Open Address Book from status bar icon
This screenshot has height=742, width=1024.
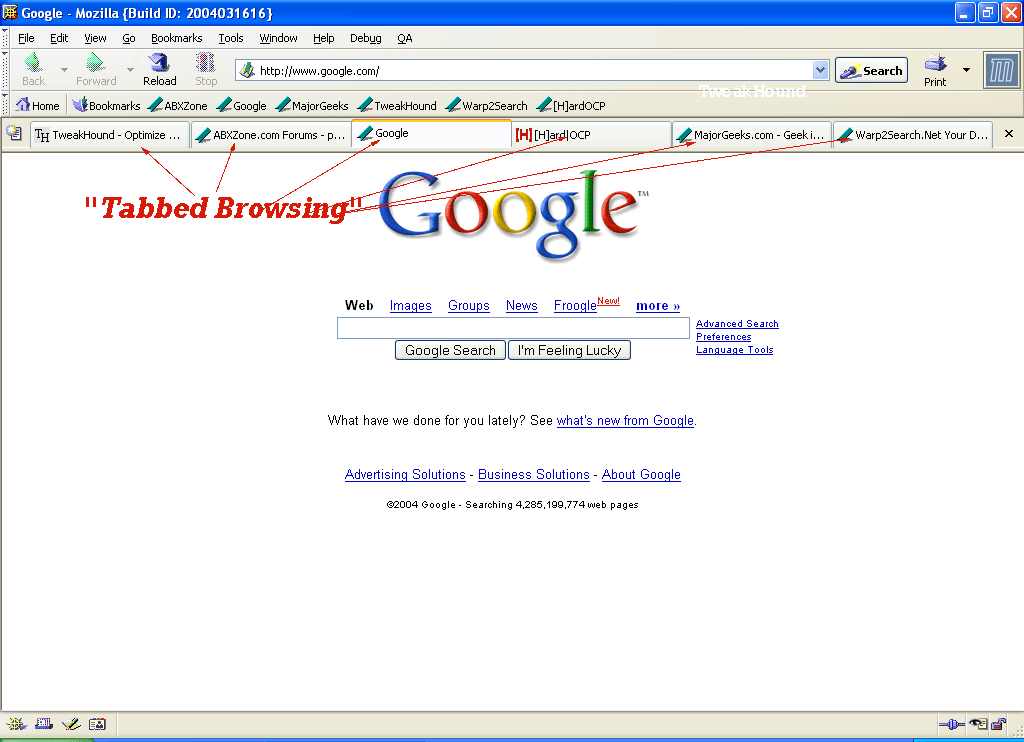(97, 724)
